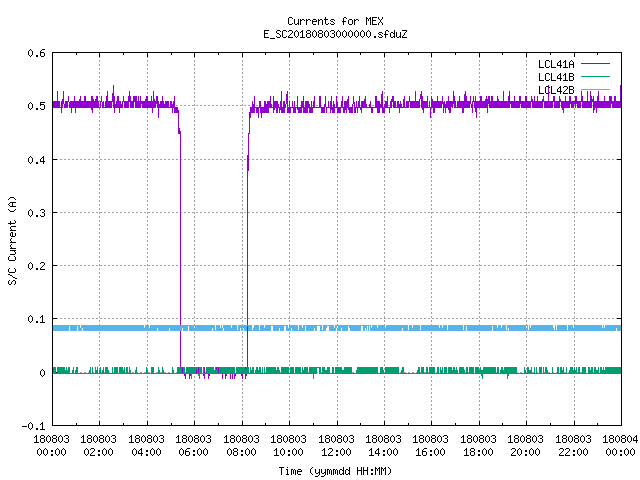Click the x-axis tick '180803 22:00'
Image resolution: width=640 pixels, height=480 pixels.
pyautogui.click(x=573, y=445)
